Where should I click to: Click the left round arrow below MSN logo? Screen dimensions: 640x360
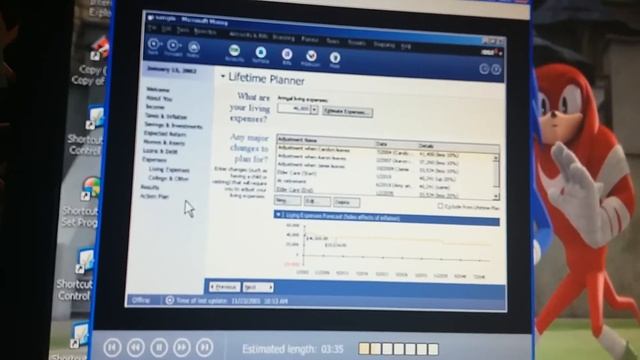click(x=484, y=69)
